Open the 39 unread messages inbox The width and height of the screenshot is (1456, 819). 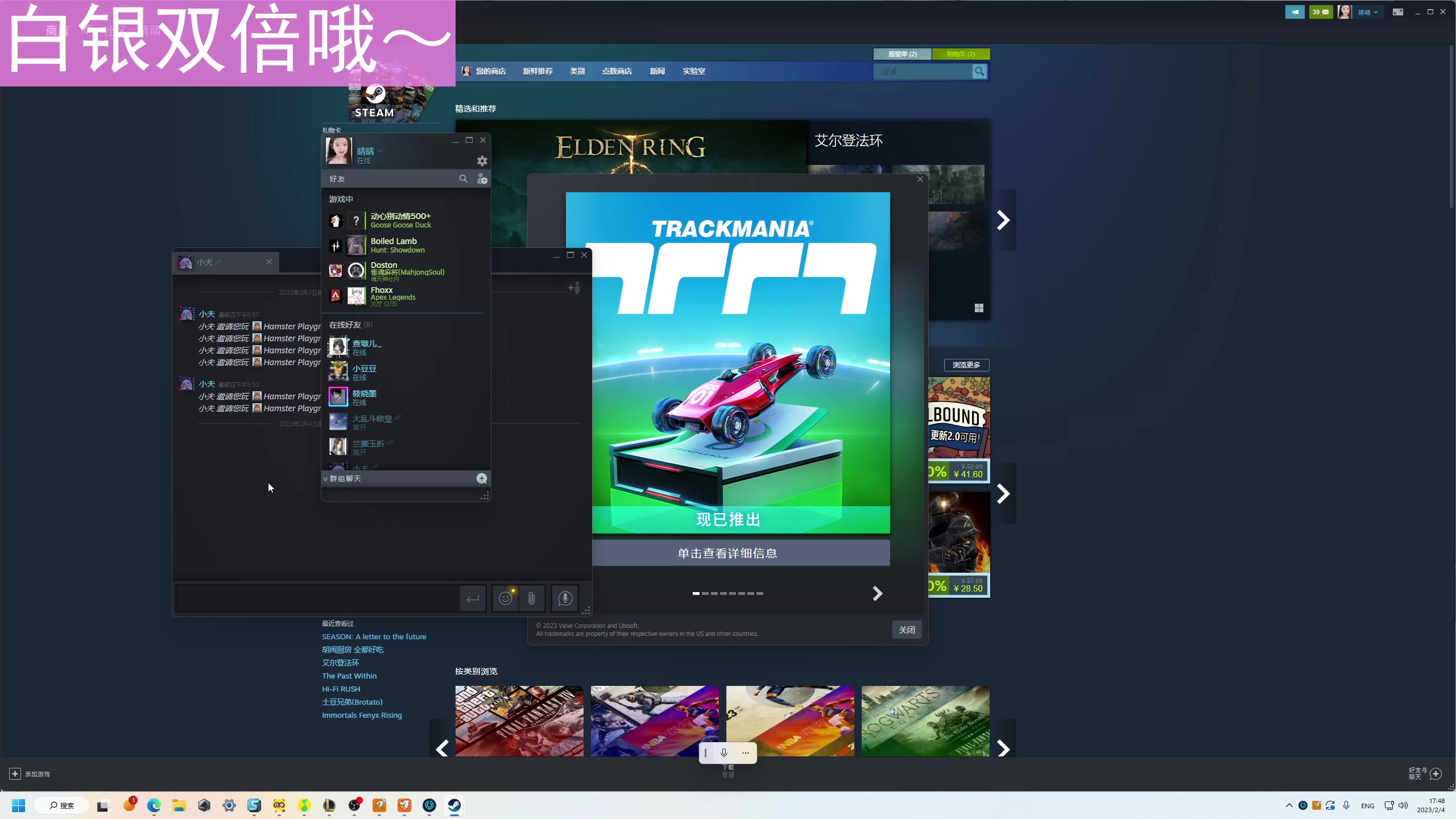tap(1321, 12)
